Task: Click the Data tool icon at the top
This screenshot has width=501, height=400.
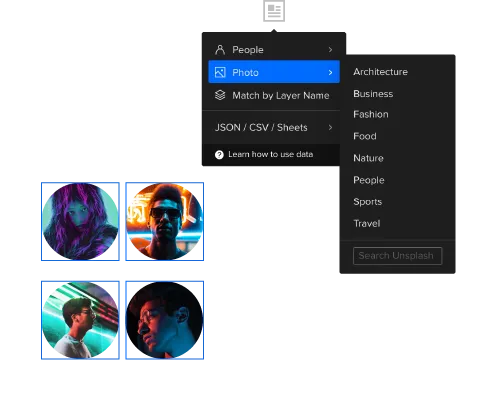Action: coord(274,11)
